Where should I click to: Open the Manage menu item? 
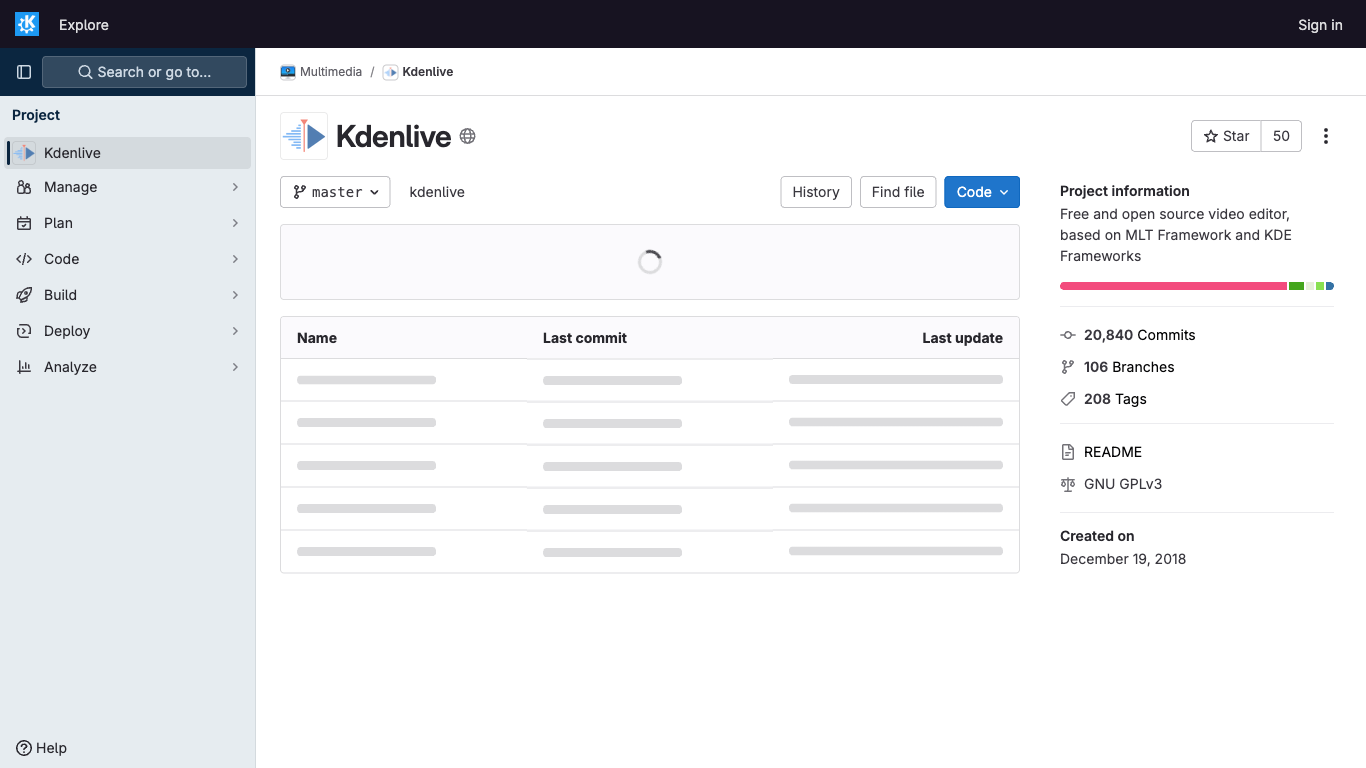[128, 187]
